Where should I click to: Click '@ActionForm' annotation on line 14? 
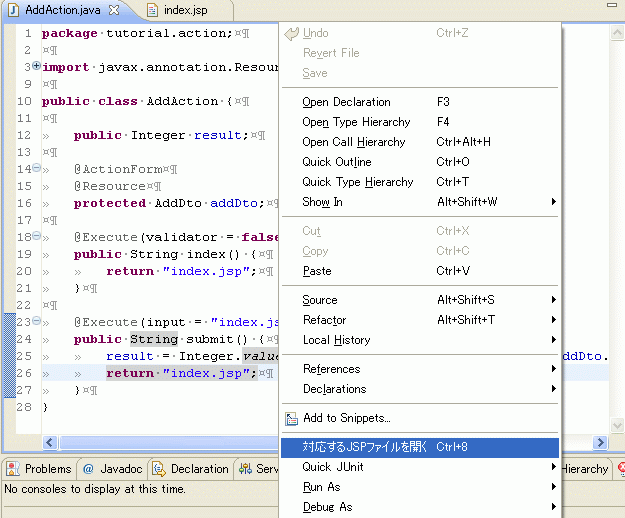point(118,169)
